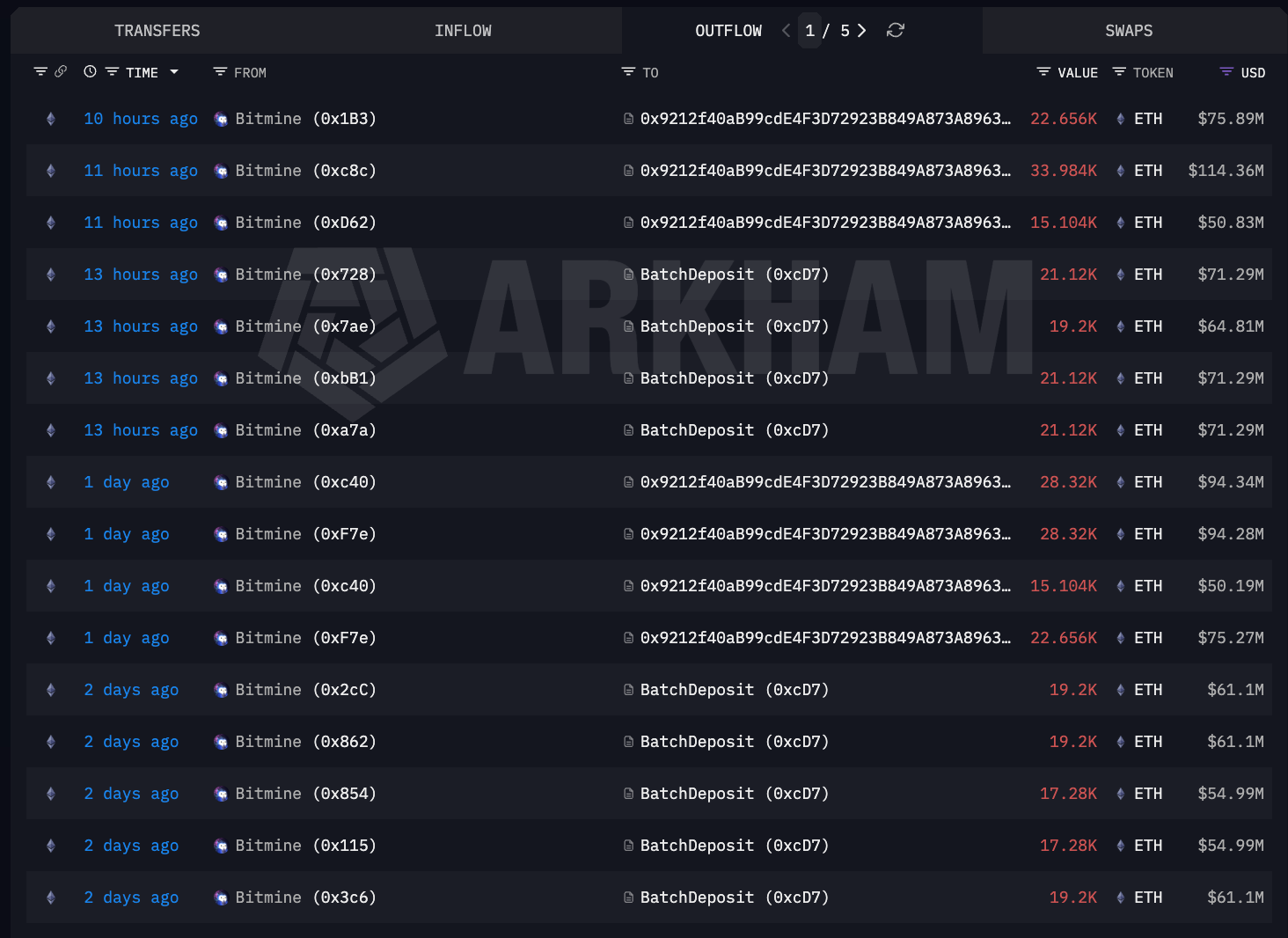Switch to the TRANSFERS tab
Viewport: 1288px width, 938px height.
pyautogui.click(x=157, y=31)
